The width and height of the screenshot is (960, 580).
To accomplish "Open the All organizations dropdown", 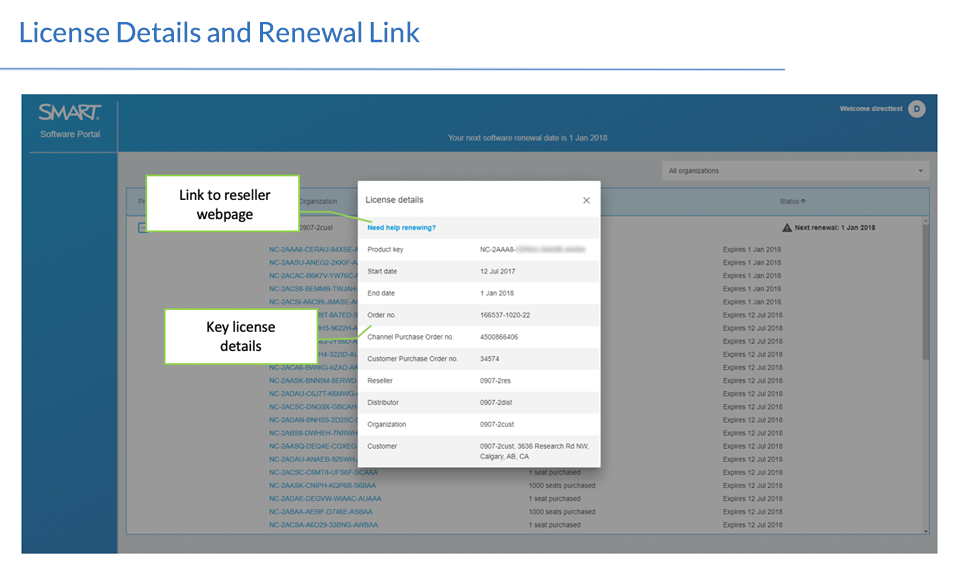I will pyautogui.click(x=795, y=171).
